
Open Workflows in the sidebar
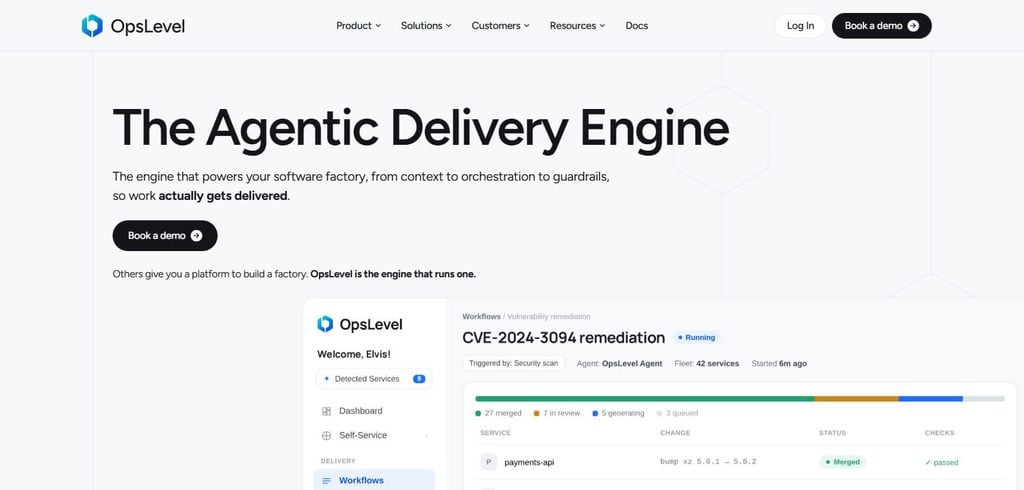click(x=374, y=480)
